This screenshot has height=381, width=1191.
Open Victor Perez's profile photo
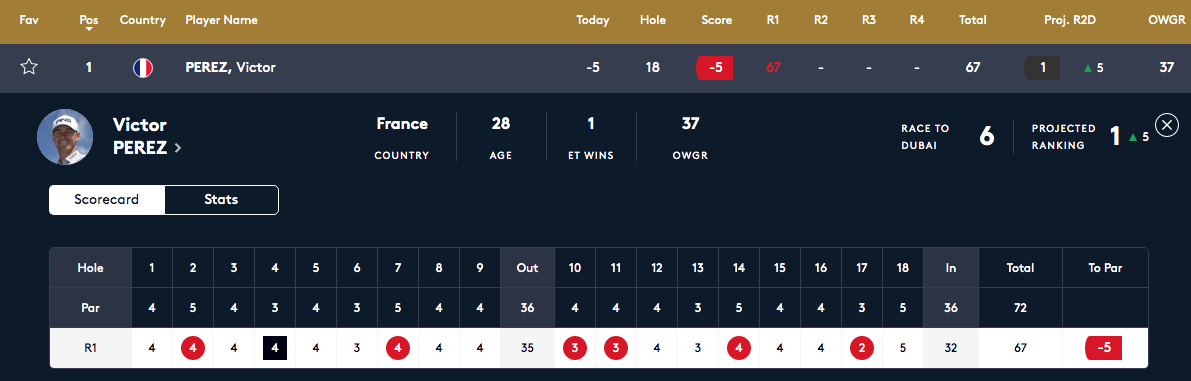click(x=65, y=137)
